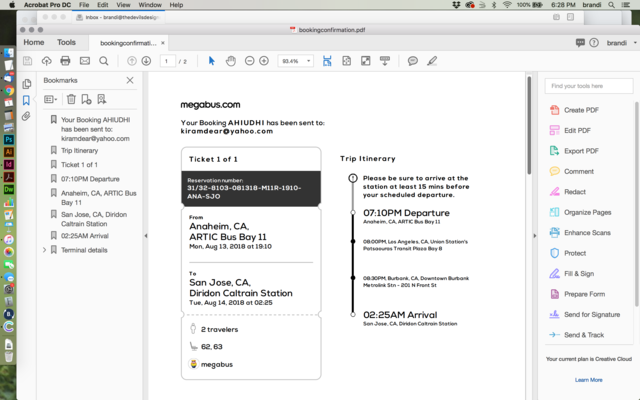
Task: Click the document vertical scrollbar
Action: click(529, 126)
